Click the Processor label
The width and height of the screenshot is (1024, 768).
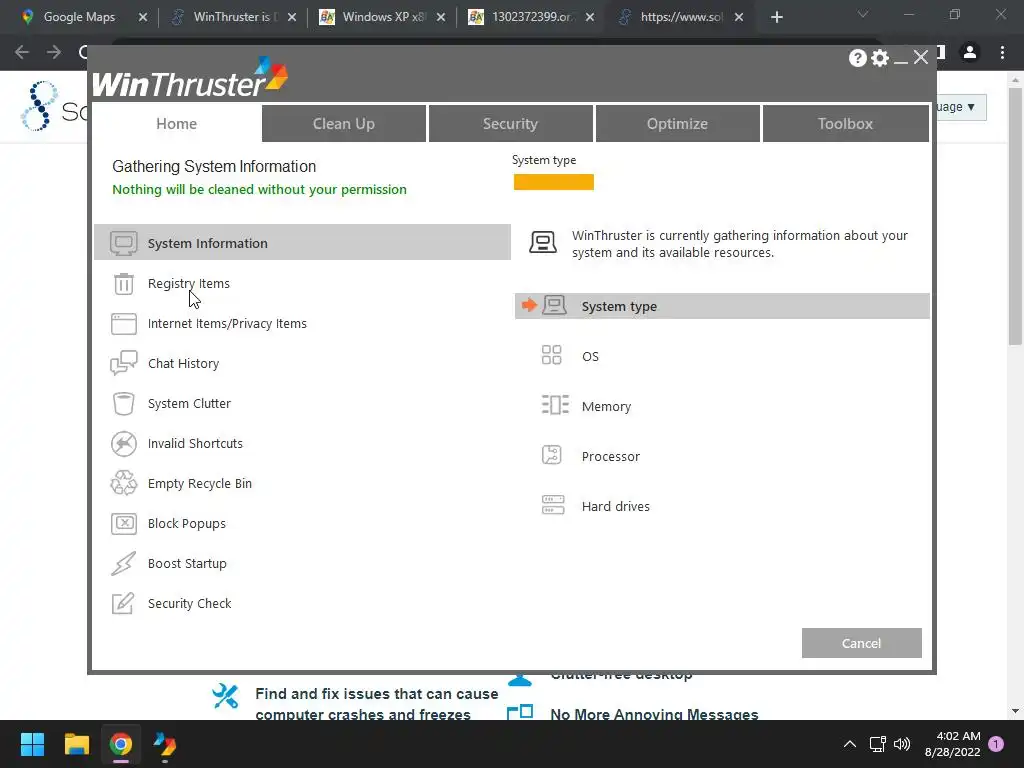(x=611, y=456)
